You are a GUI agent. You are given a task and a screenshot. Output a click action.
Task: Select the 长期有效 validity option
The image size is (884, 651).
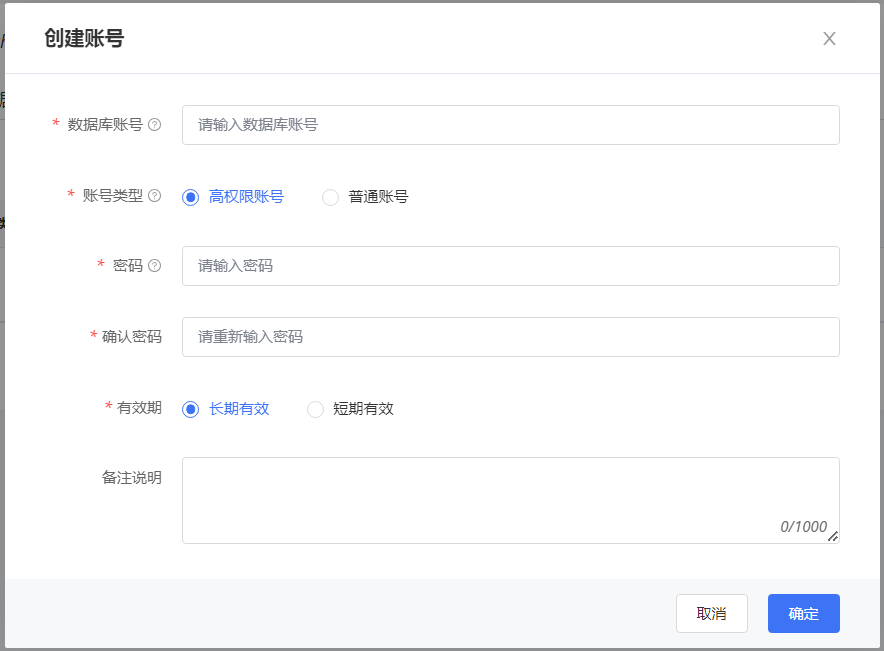(191, 409)
